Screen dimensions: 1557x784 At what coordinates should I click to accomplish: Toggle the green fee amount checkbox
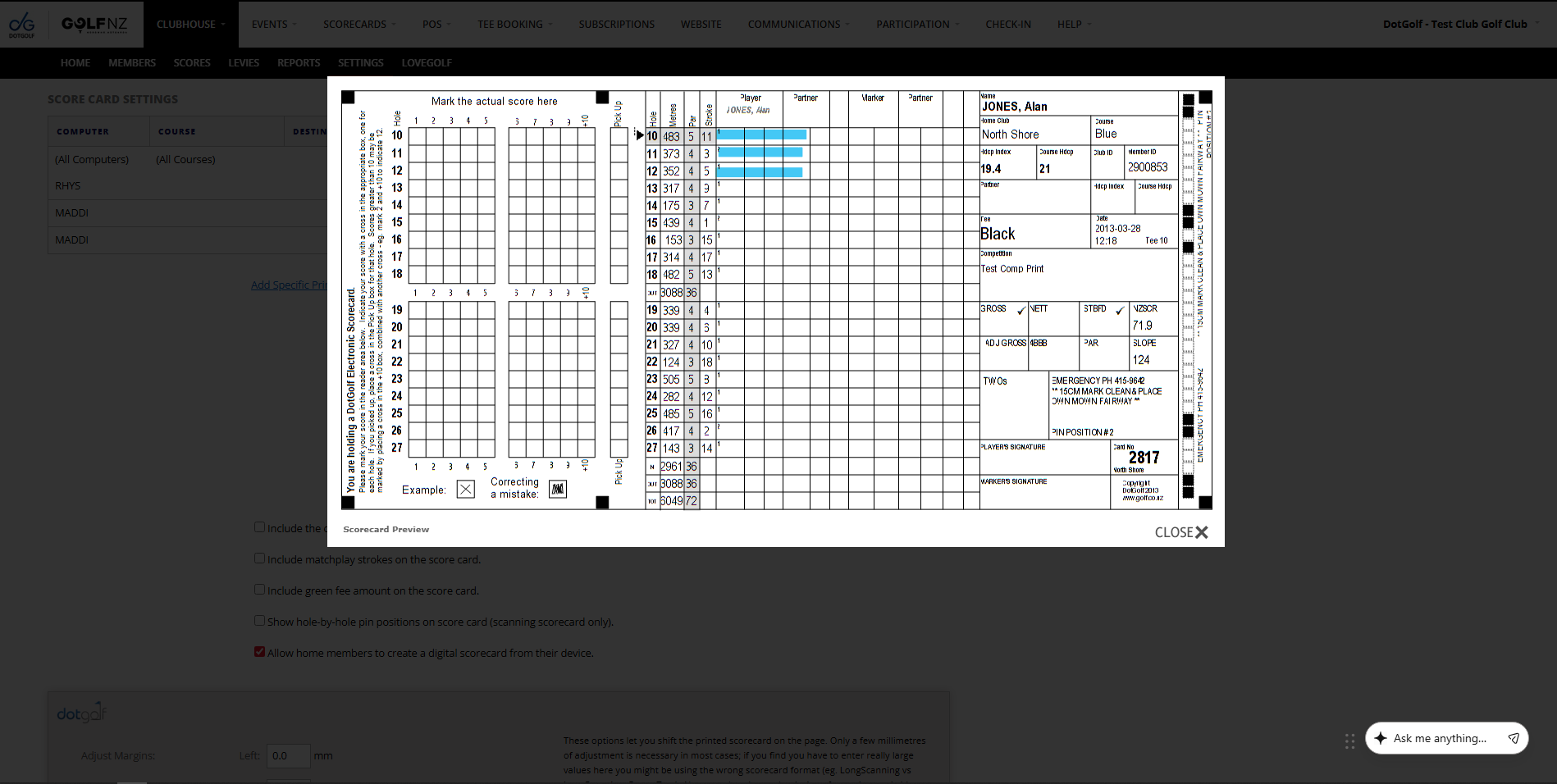coord(259,590)
